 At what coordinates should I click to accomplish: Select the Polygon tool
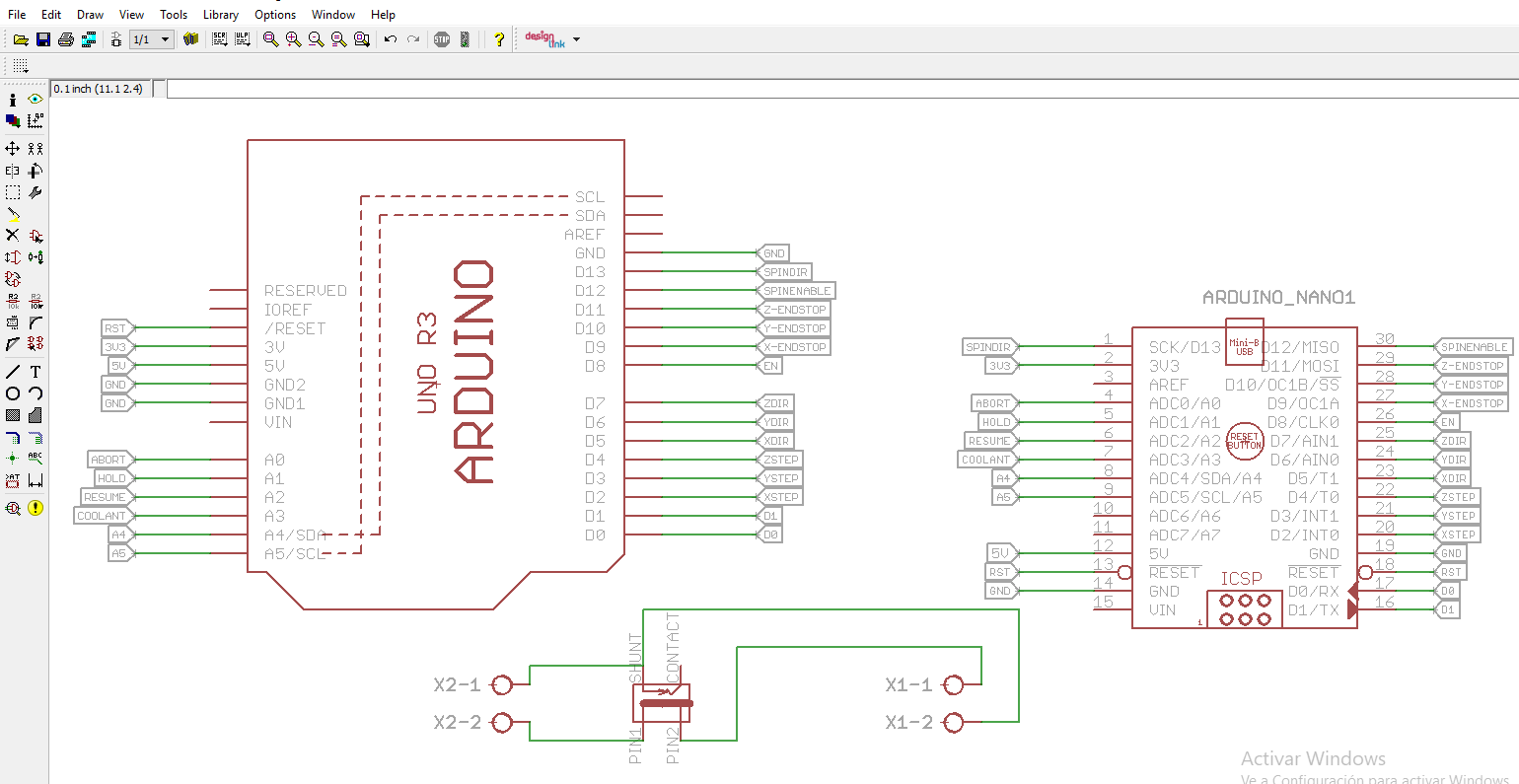point(36,415)
